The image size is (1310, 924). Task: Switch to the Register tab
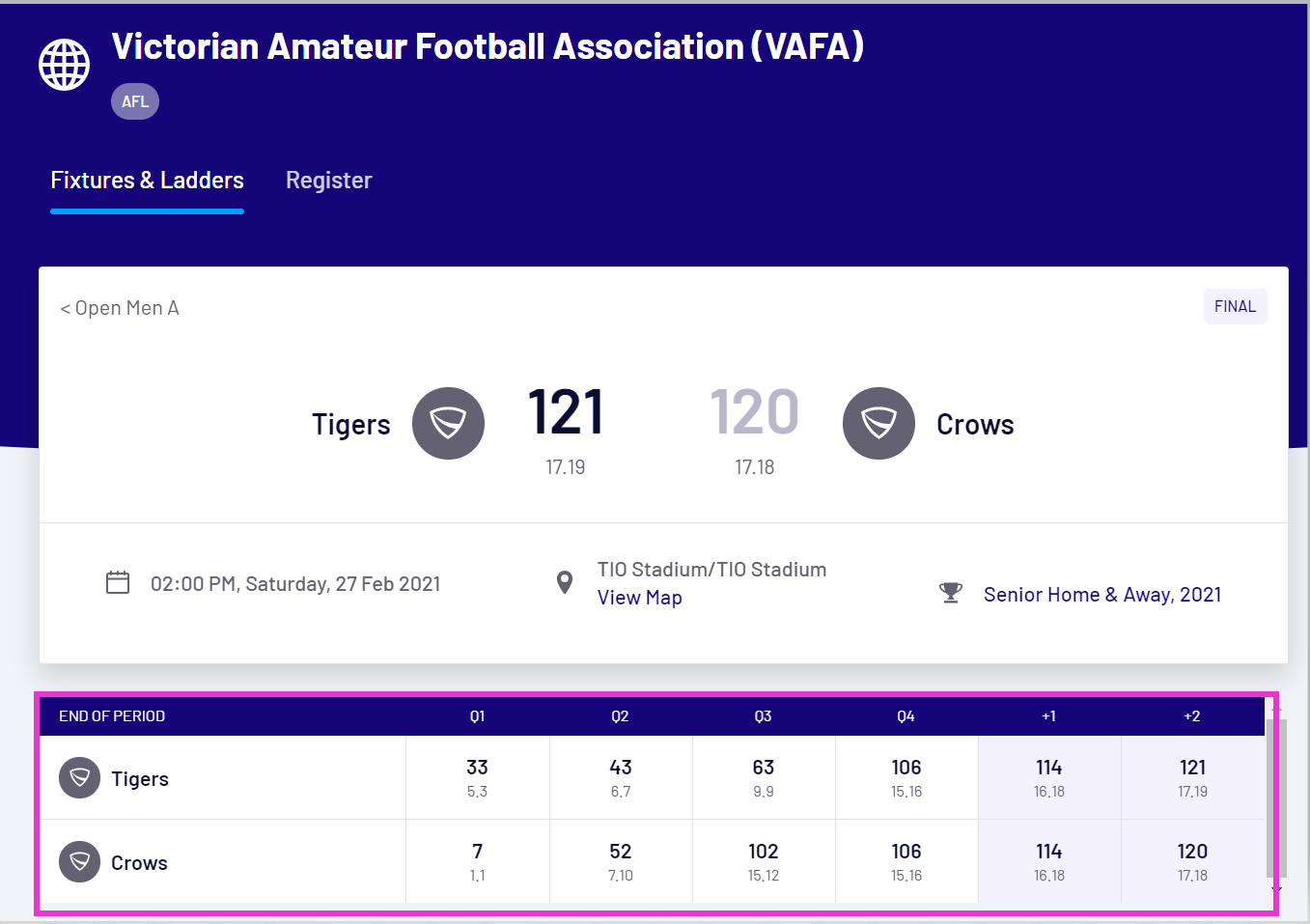pyautogui.click(x=328, y=181)
